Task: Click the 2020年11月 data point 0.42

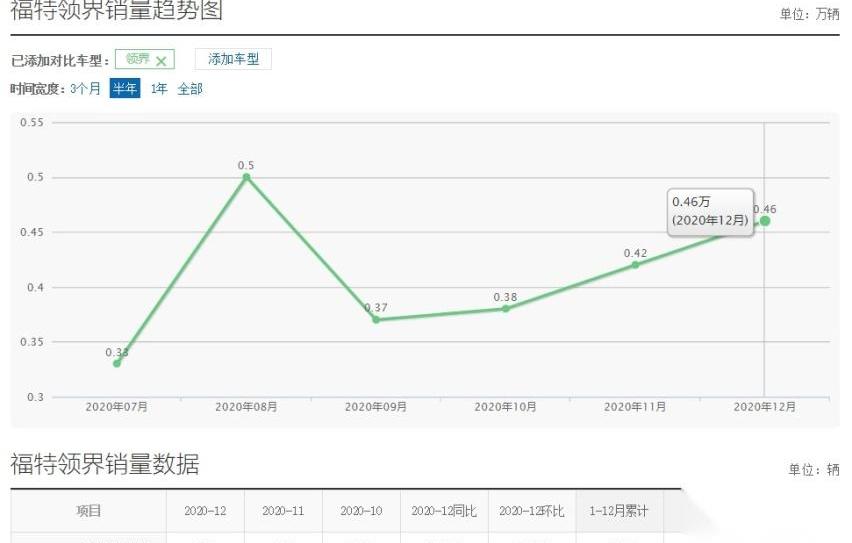Action: [x=635, y=265]
